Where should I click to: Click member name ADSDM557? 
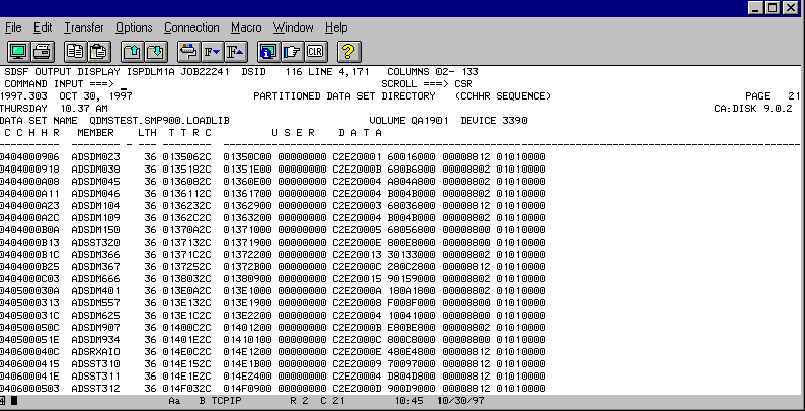tap(96, 303)
